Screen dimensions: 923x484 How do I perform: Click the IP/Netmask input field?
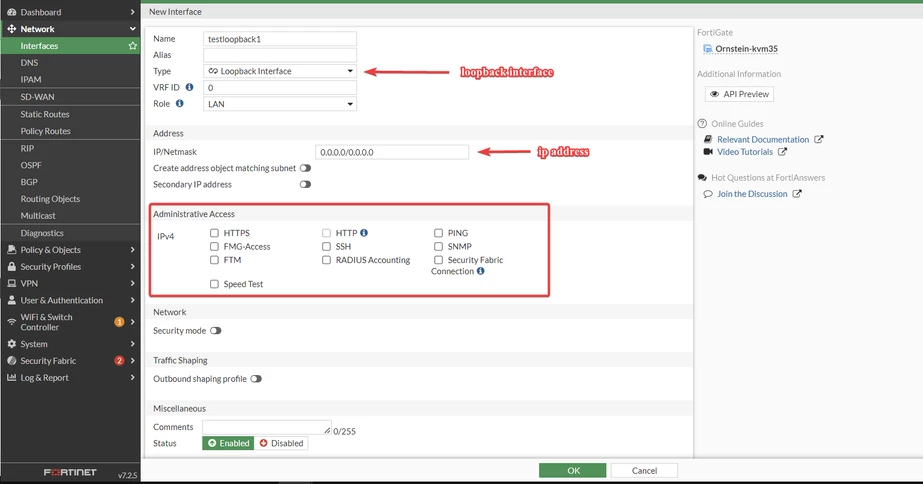[392, 152]
